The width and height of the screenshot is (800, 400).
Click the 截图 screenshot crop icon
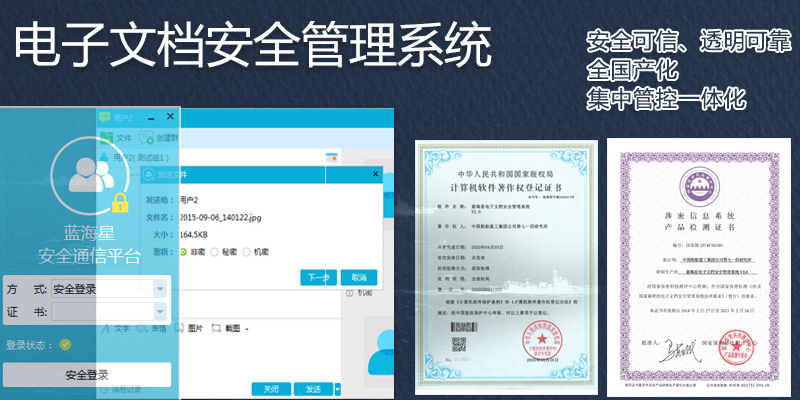point(217,328)
